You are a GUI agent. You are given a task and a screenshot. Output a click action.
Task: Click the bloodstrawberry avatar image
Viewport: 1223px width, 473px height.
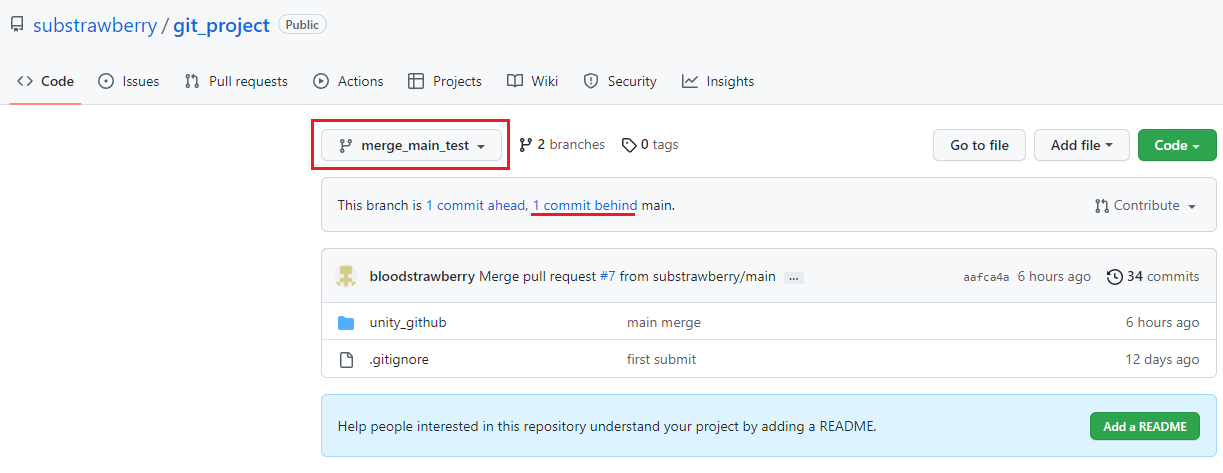pyautogui.click(x=346, y=277)
